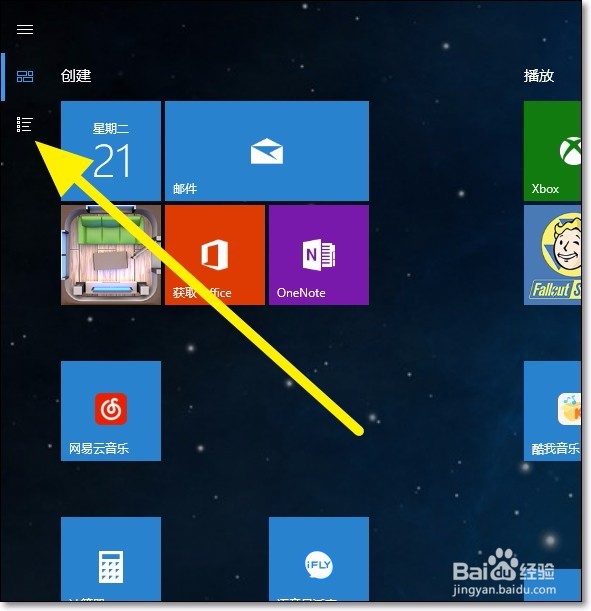
Task: Open the OneNote tile
Action: pyautogui.click(x=319, y=255)
